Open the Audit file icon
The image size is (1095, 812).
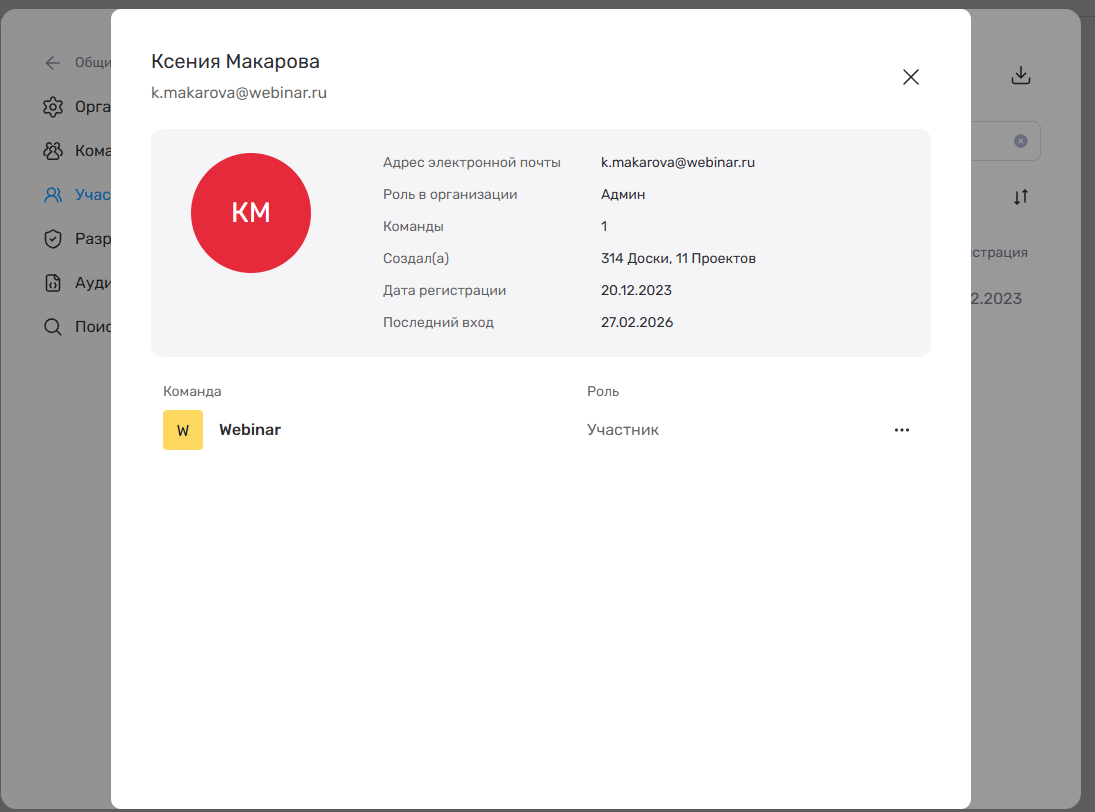coord(53,283)
